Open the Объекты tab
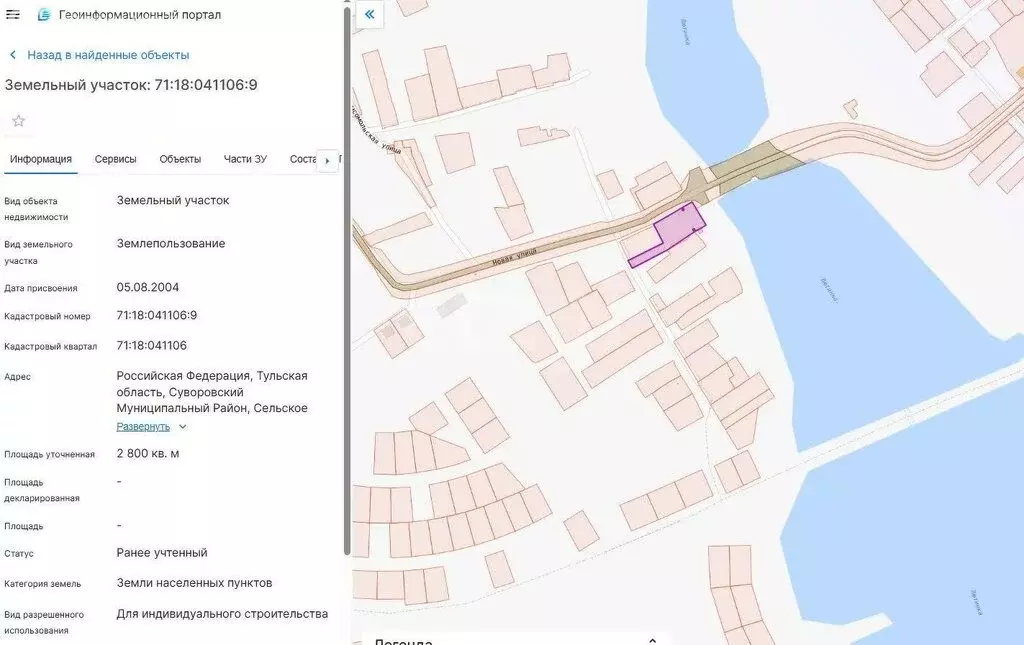1024x645 pixels. coord(180,159)
